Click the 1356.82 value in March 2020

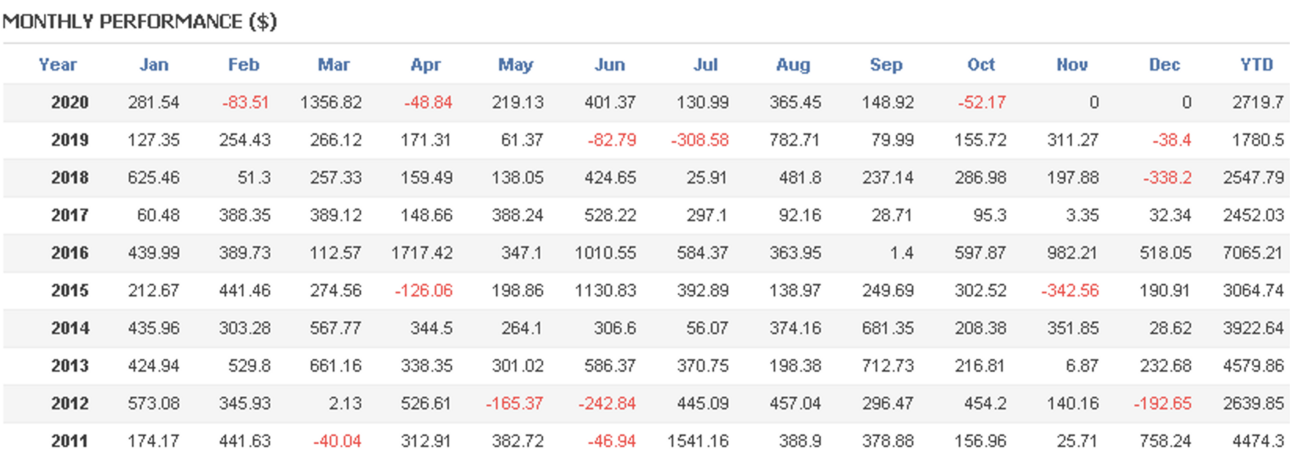pyautogui.click(x=332, y=102)
